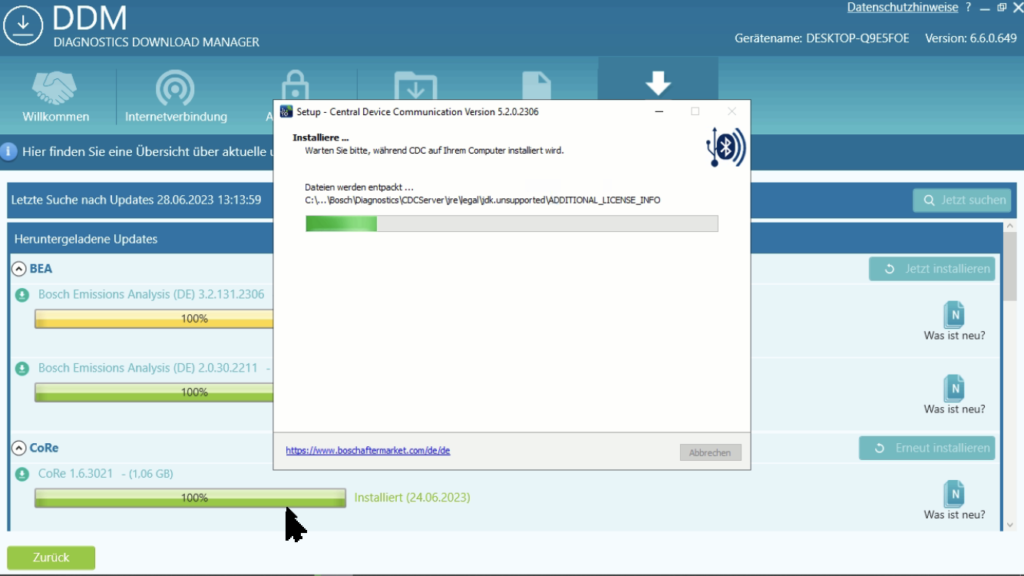Click download icon beside CoRe 1.6.3021
Image resolution: width=1024 pixels, height=576 pixels.
pos(22,474)
